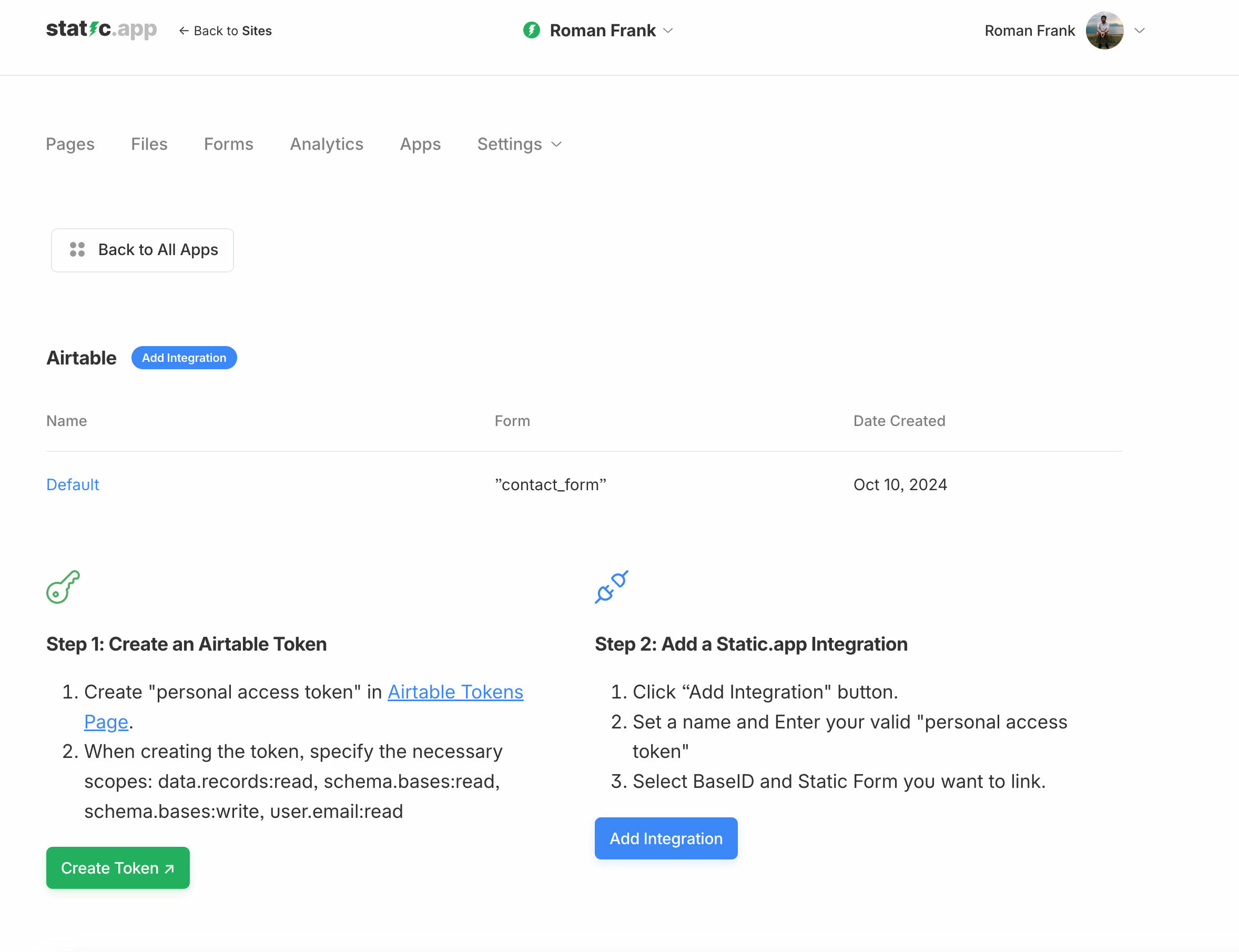The image size is (1239, 952).
Task: Click the "contact_form" cell
Action: (550, 484)
